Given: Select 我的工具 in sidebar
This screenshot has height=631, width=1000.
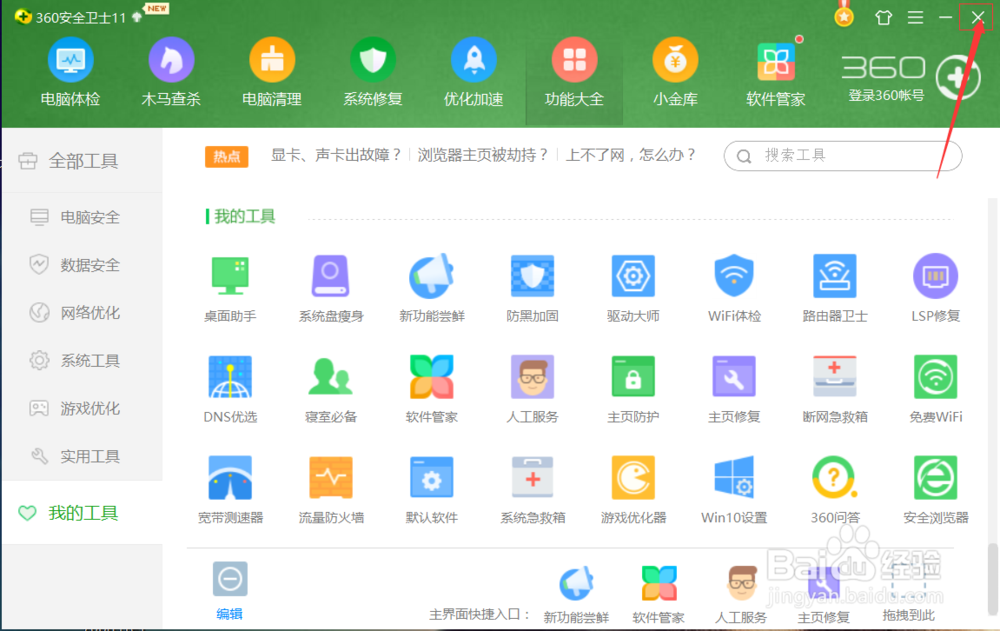Looking at the screenshot, I should pos(82,513).
